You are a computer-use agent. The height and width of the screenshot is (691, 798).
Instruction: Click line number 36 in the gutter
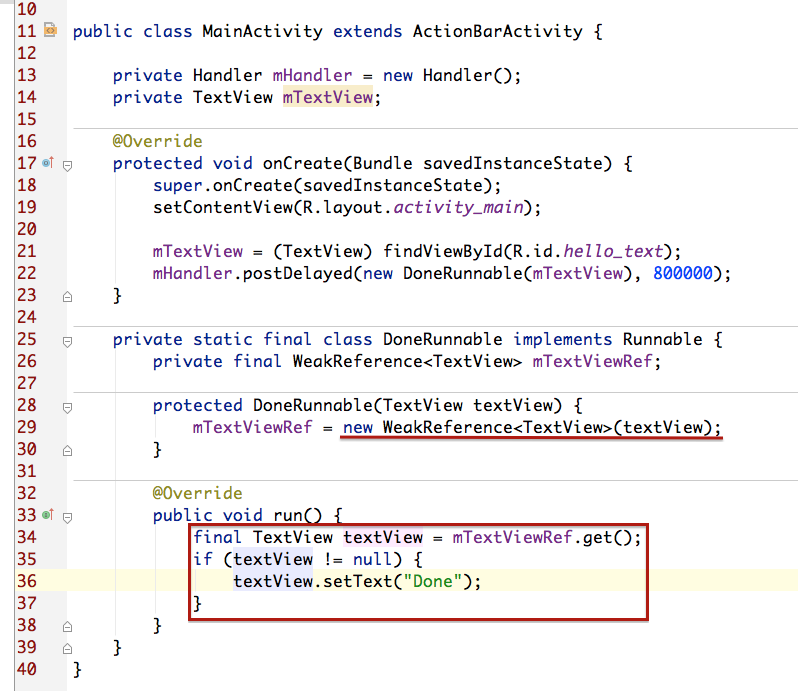click(x=27, y=581)
